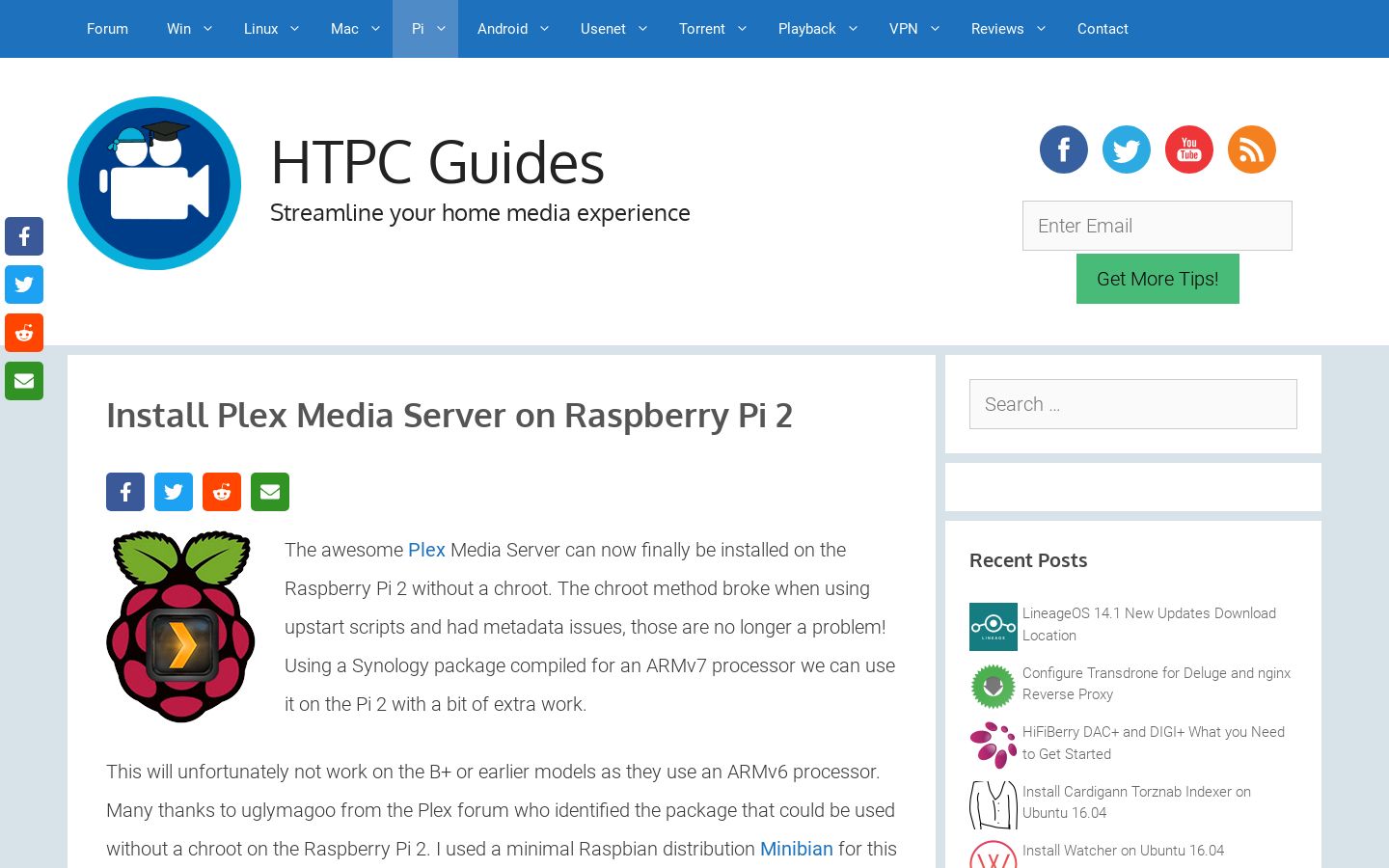Expand the Playback menu dropdown arrow
Image resolution: width=1389 pixels, height=868 pixels.
853,29
